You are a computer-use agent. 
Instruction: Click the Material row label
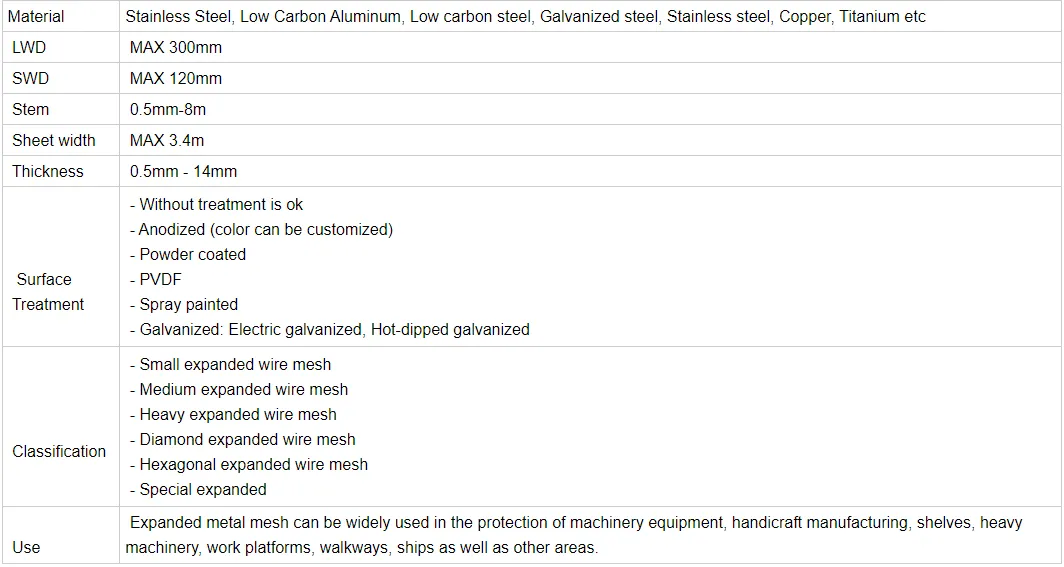[x=36, y=16]
